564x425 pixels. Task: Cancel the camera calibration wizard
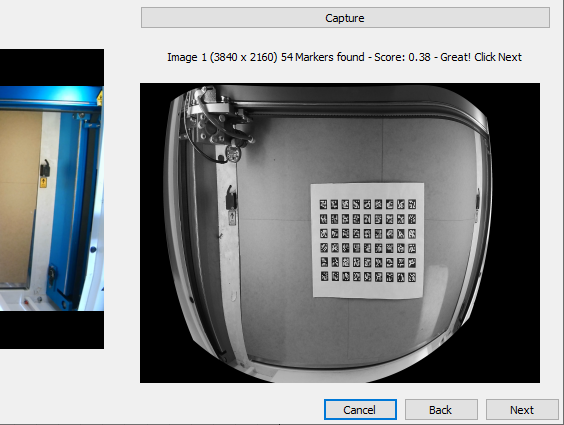360,410
